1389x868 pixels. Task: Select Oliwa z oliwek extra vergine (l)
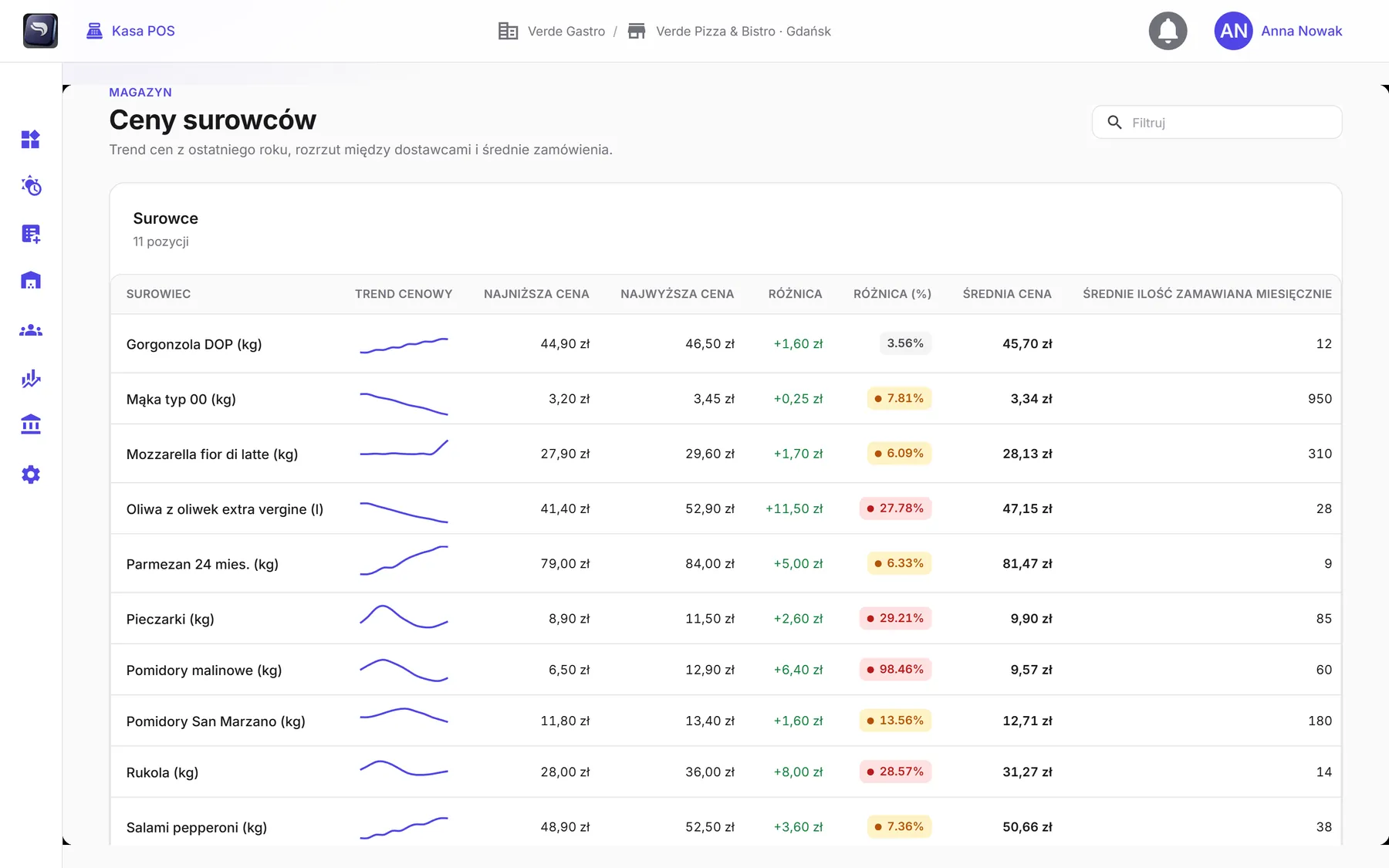click(x=225, y=509)
